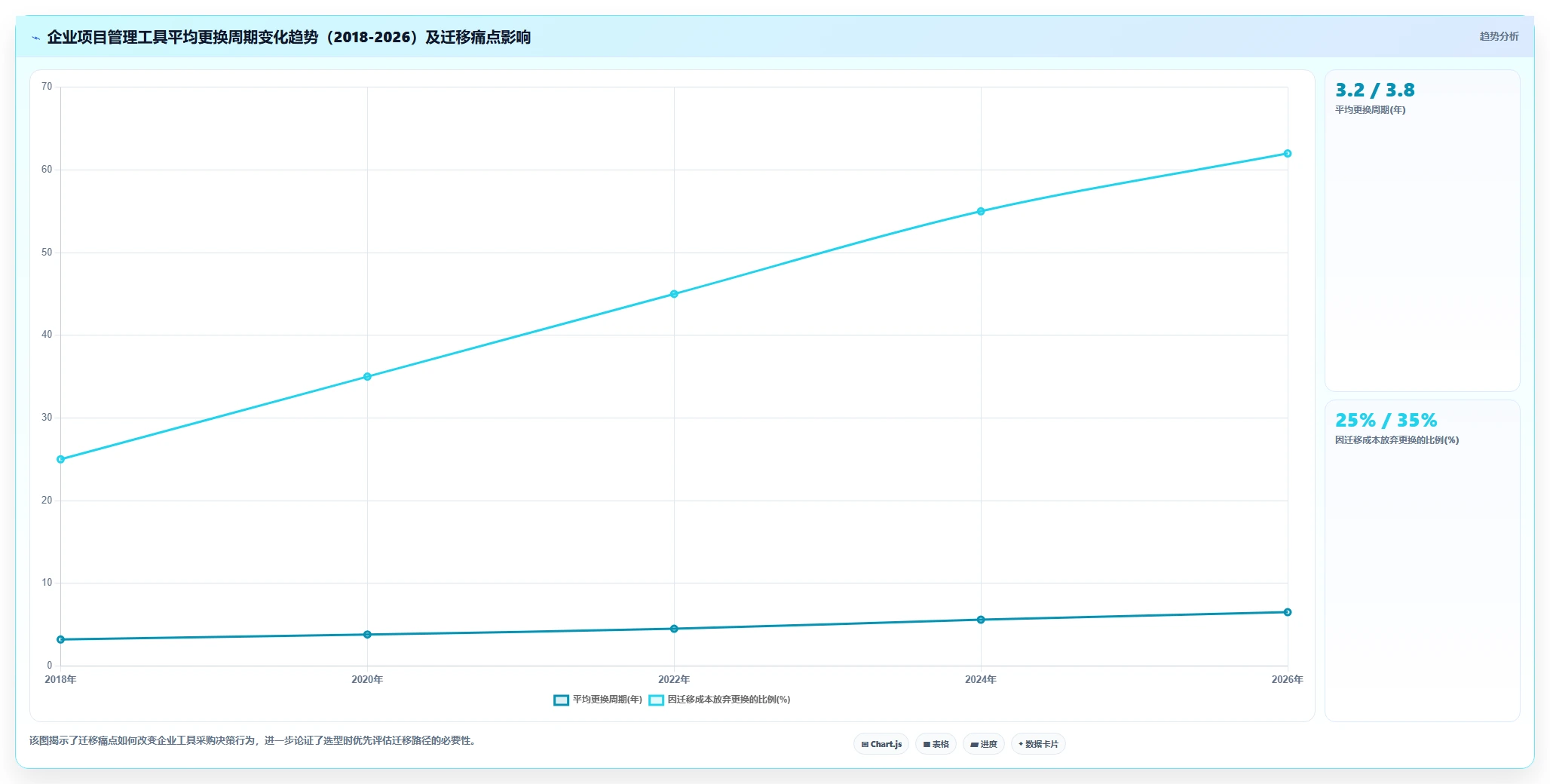This screenshot has height=784, width=1550.
Task: Toggle the 因迁移成本放弃更换的比例(%) legend swatch
Action: (656, 700)
